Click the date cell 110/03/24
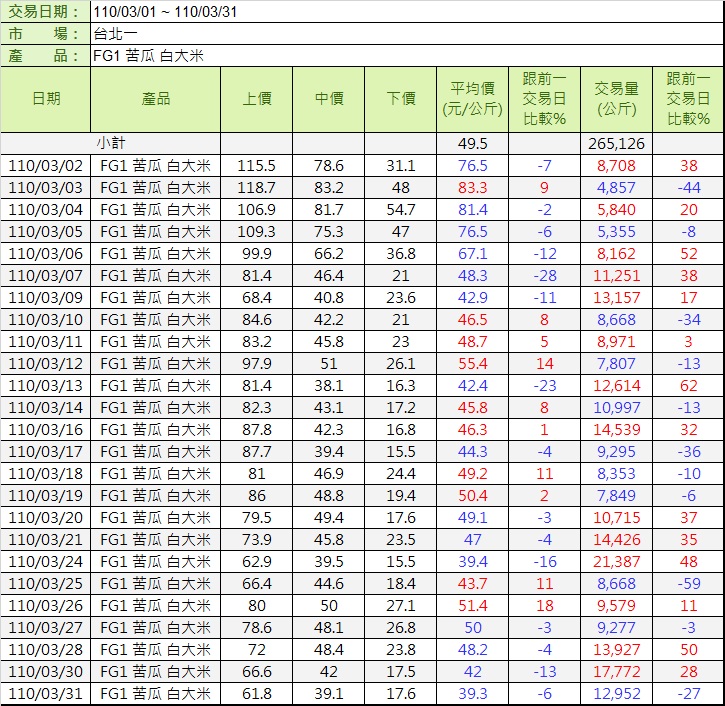This screenshot has width=725, height=706. (x=46, y=562)
